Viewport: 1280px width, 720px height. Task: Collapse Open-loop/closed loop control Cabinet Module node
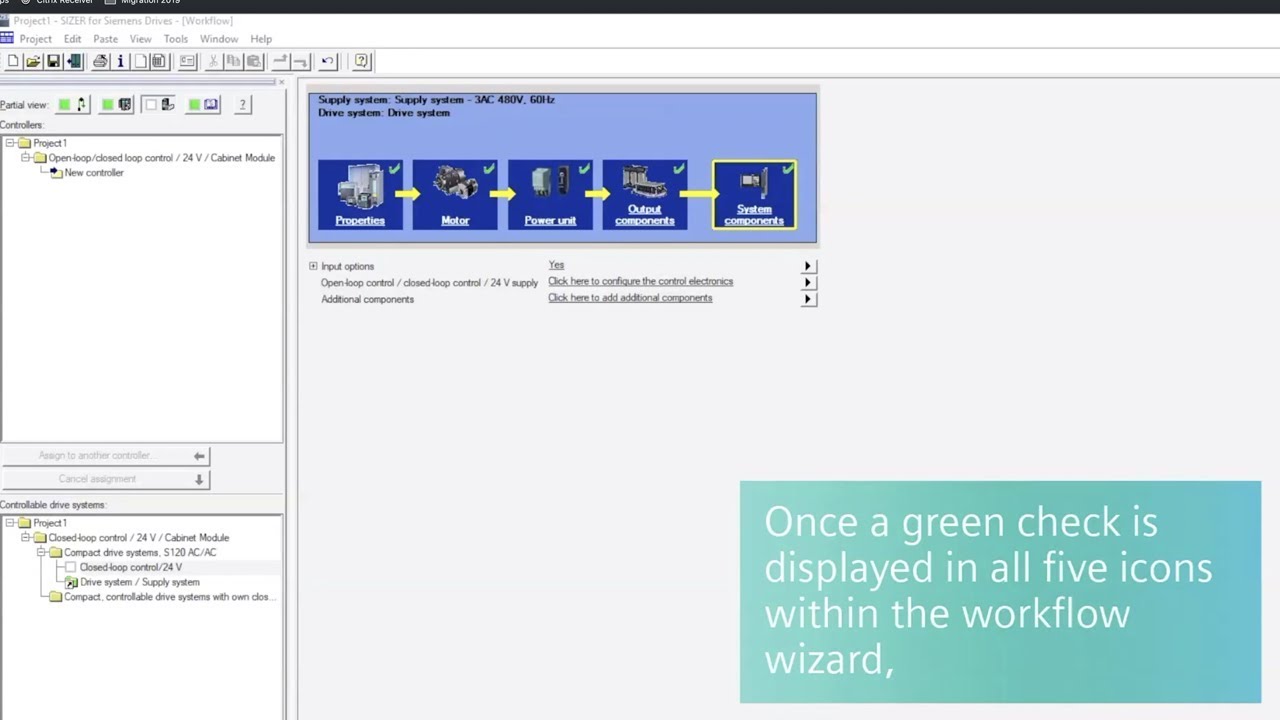(x=25, y=158)
